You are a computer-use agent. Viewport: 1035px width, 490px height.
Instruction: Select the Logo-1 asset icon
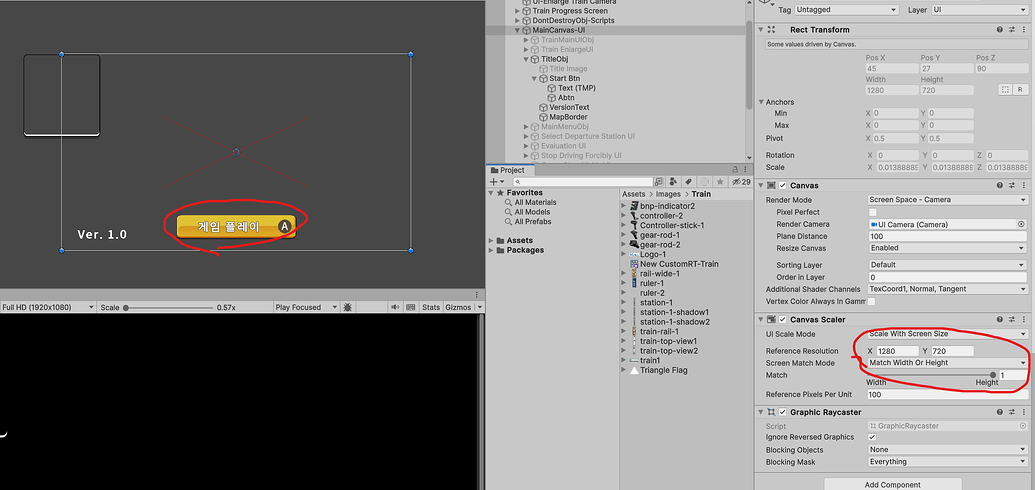pyautogui.click(x=634, y=254)
